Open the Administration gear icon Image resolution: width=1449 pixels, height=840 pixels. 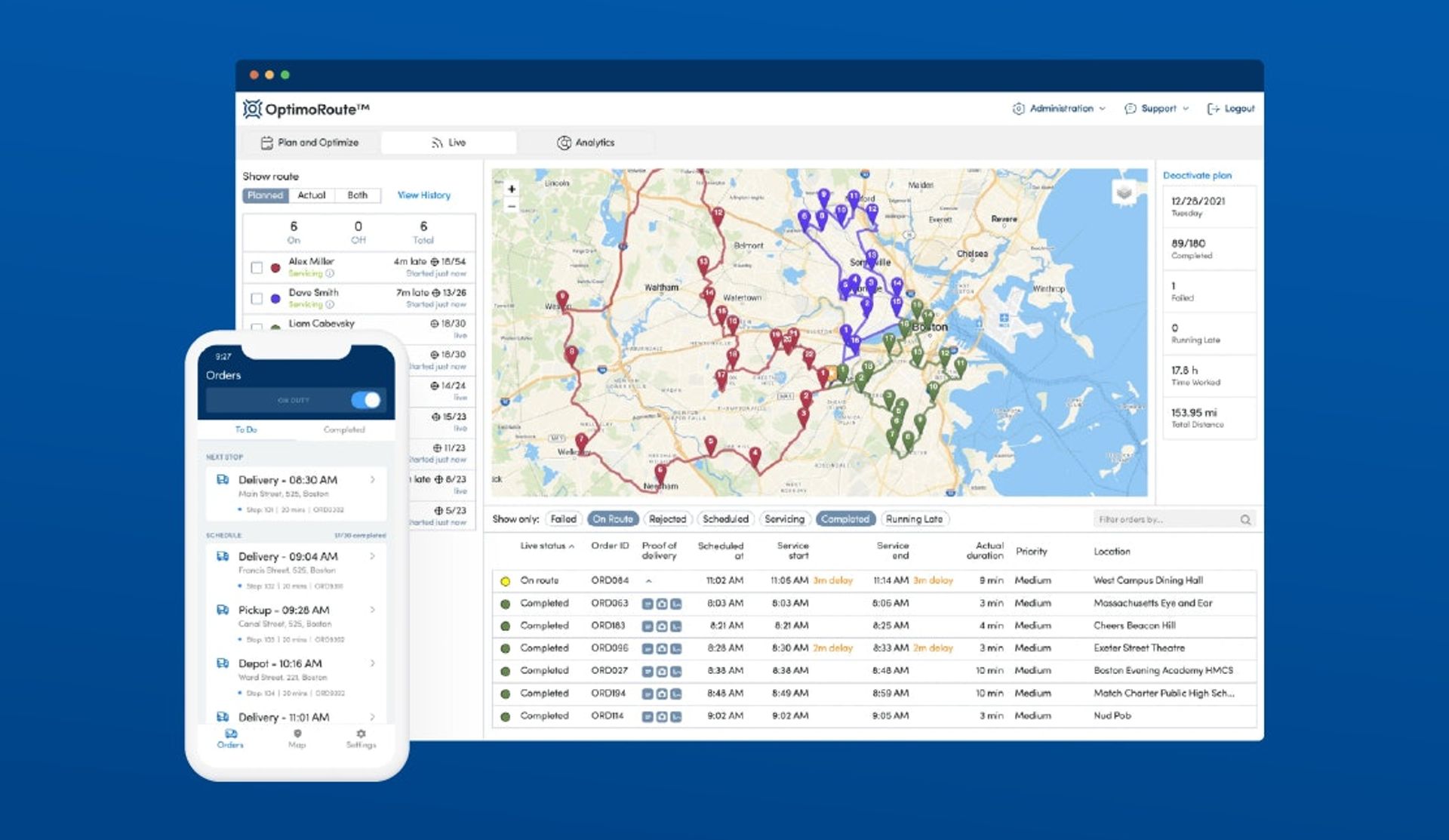[1018, 109]
